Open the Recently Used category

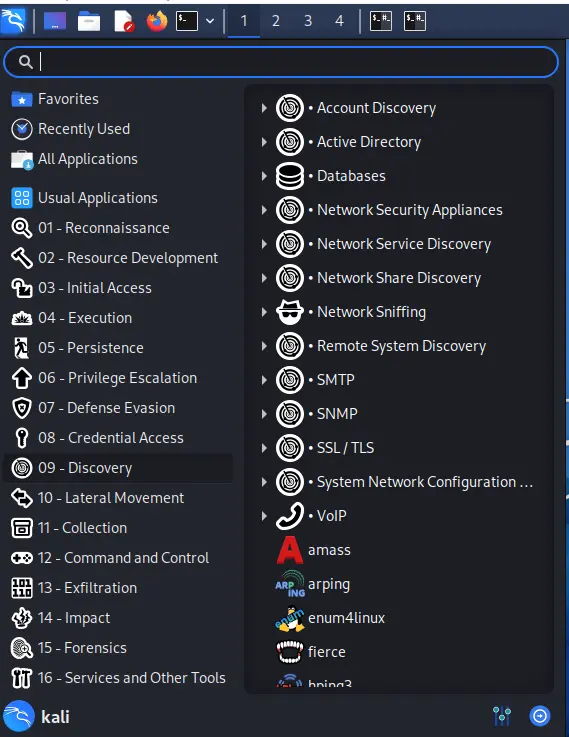pyautogui.click(x=117, y=129)
